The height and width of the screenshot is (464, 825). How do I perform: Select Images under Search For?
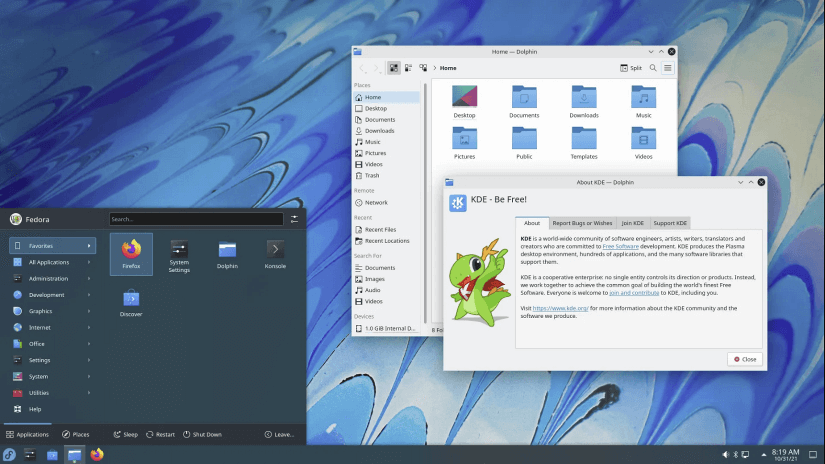tap(387, 279)
